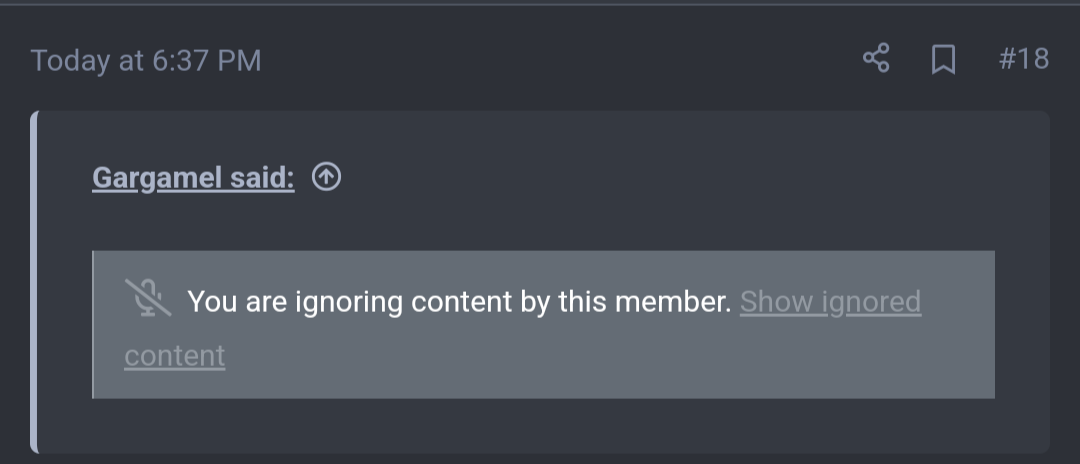Image resolution: width=1080 pixels, height=464 pixels.
Task: Click the up-arrow icon beside Gargamel said
Action: (x=326, y=177)
